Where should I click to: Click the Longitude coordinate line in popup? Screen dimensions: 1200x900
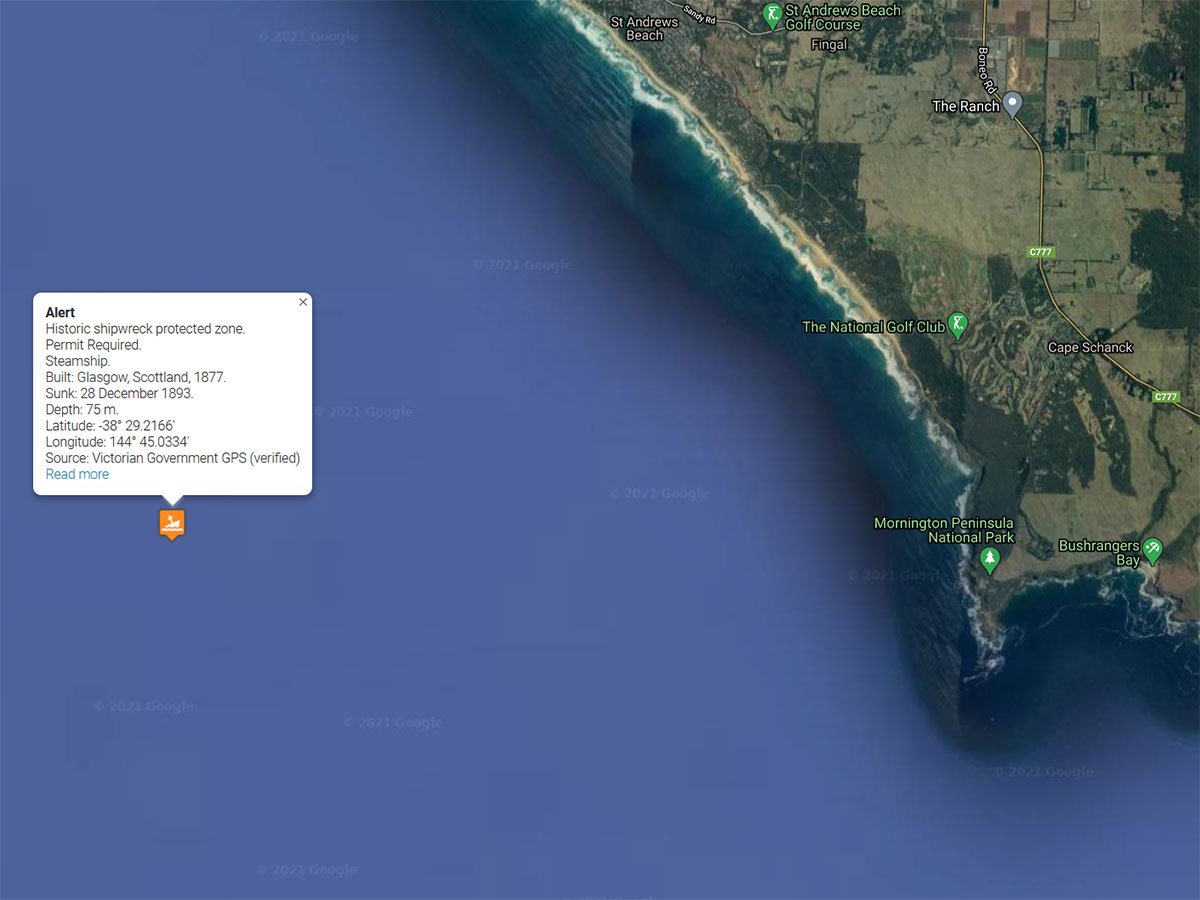coord(118,442)
